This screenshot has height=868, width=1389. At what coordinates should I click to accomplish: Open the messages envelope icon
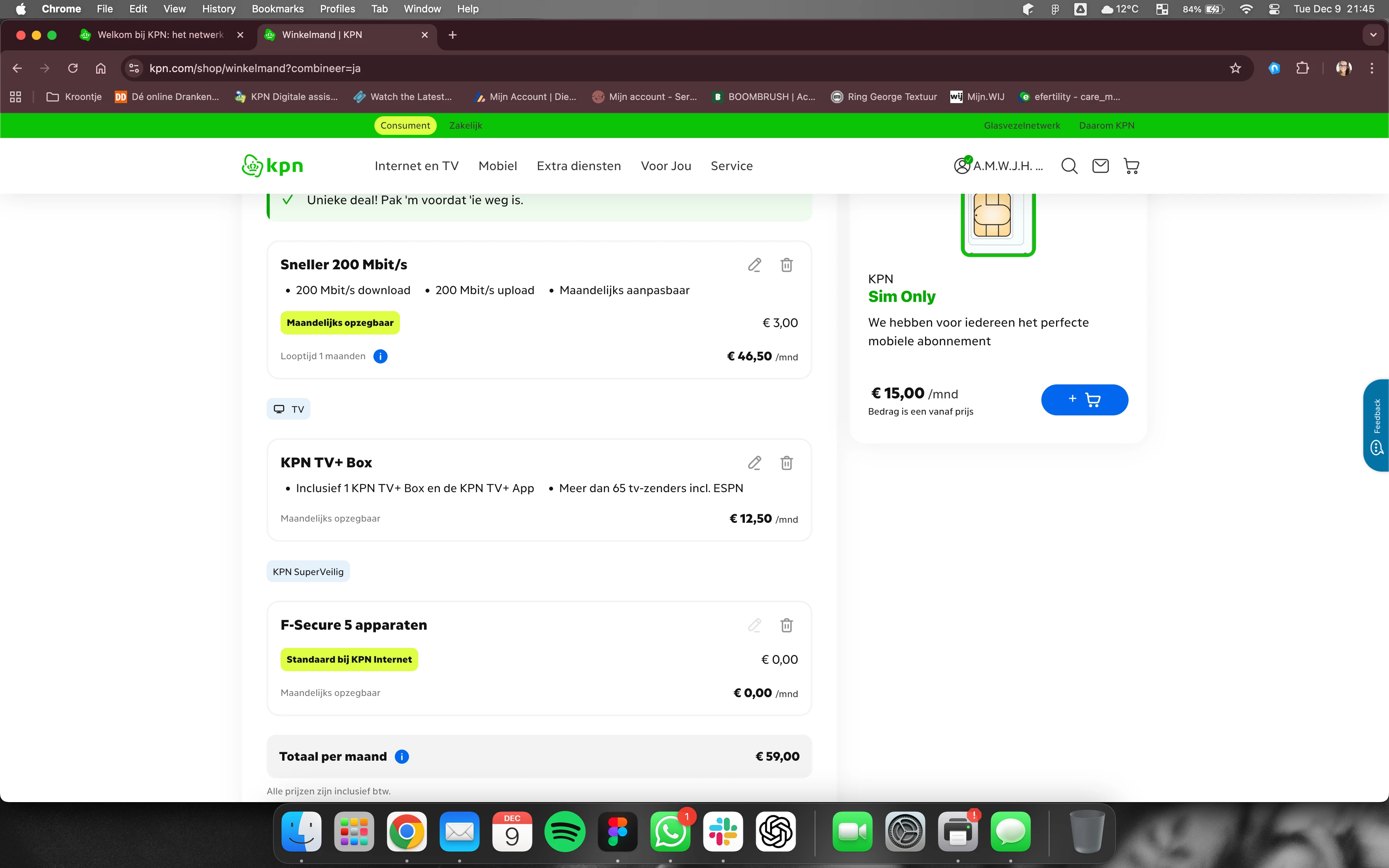click(x=1100, y=166)
